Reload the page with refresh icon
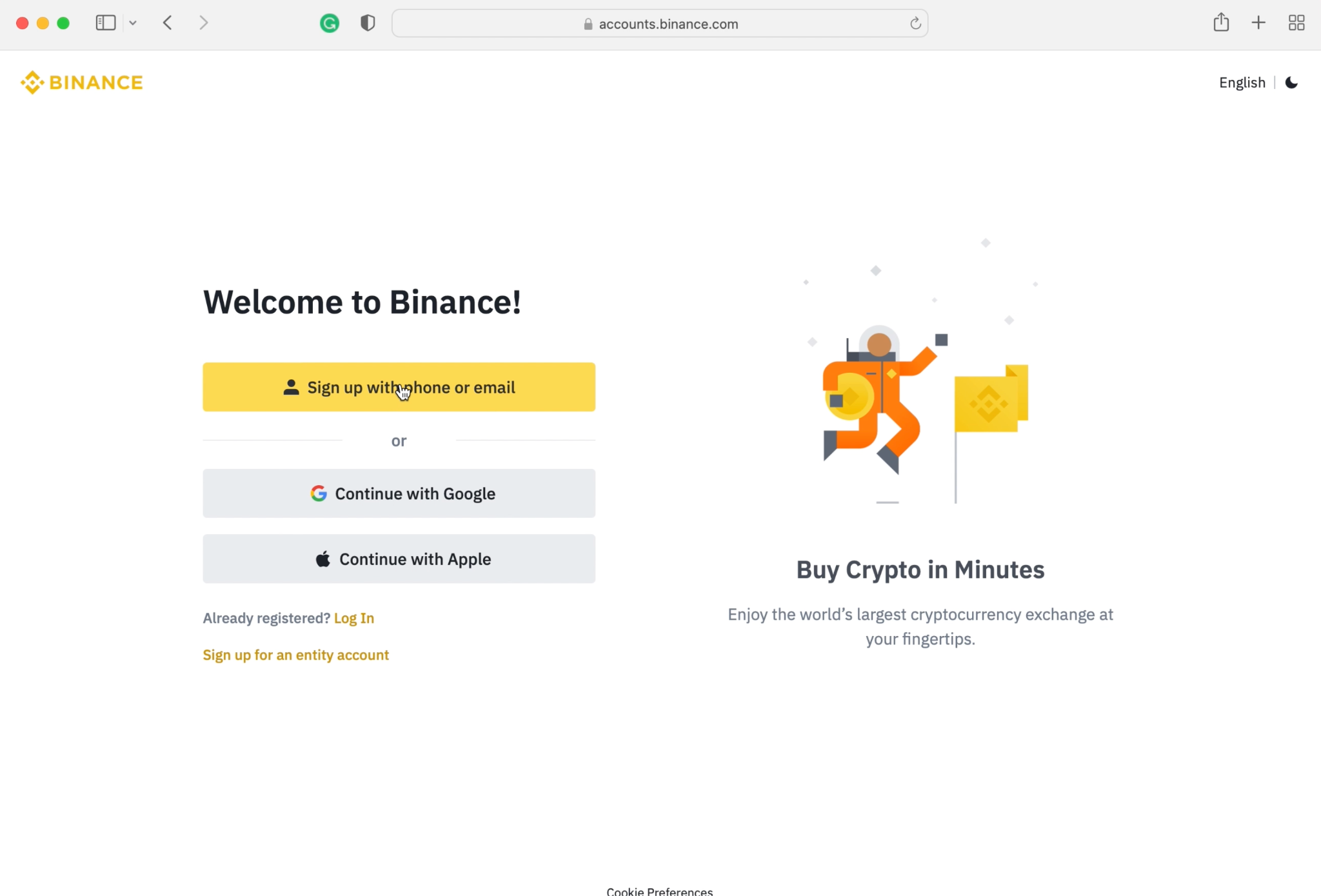 tap(915, 24)
